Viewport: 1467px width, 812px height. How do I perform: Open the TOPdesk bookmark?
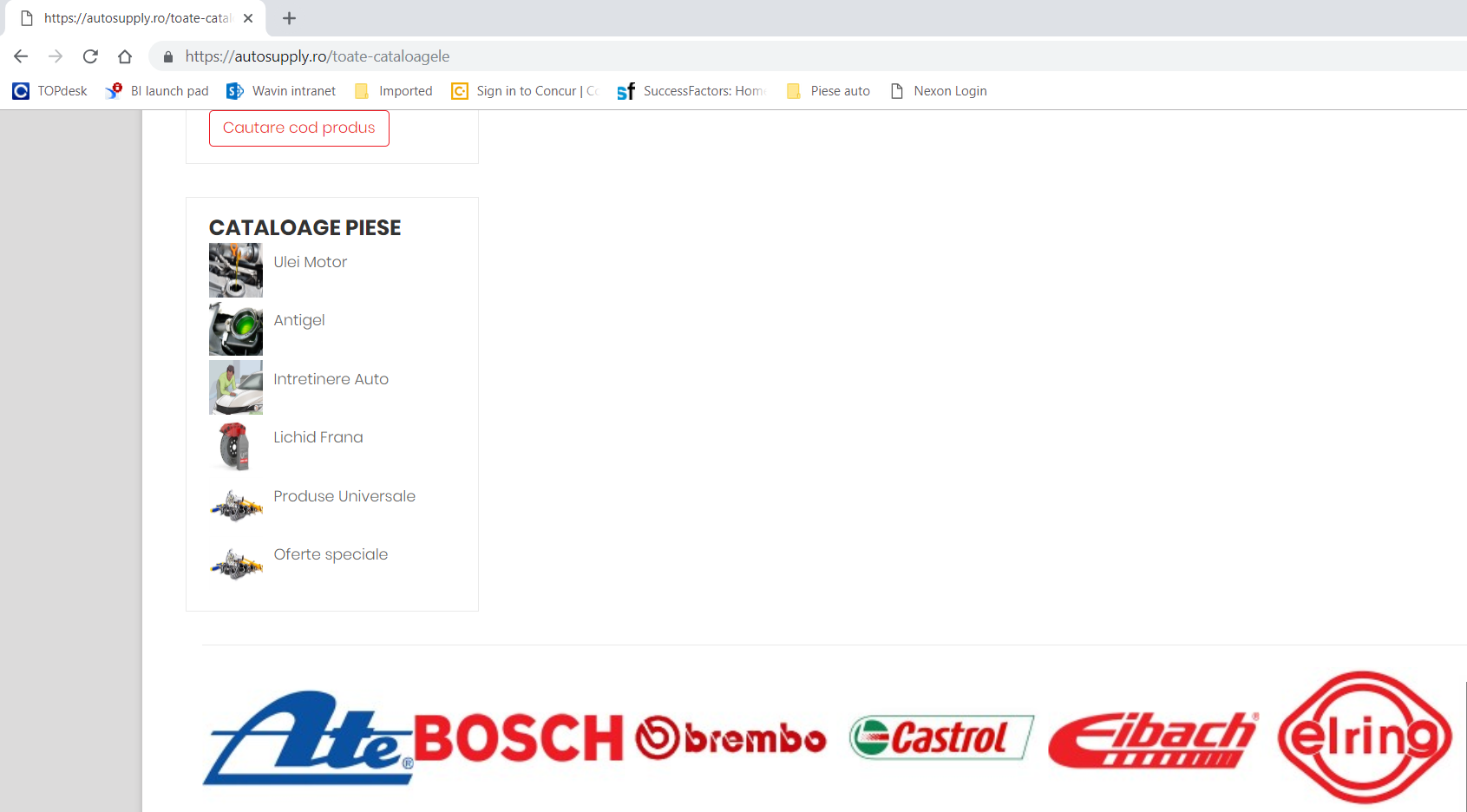[x=50, y=91]
